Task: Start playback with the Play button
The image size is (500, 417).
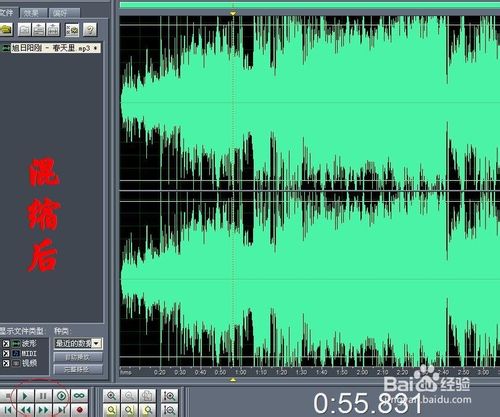Action: point(25,396)
